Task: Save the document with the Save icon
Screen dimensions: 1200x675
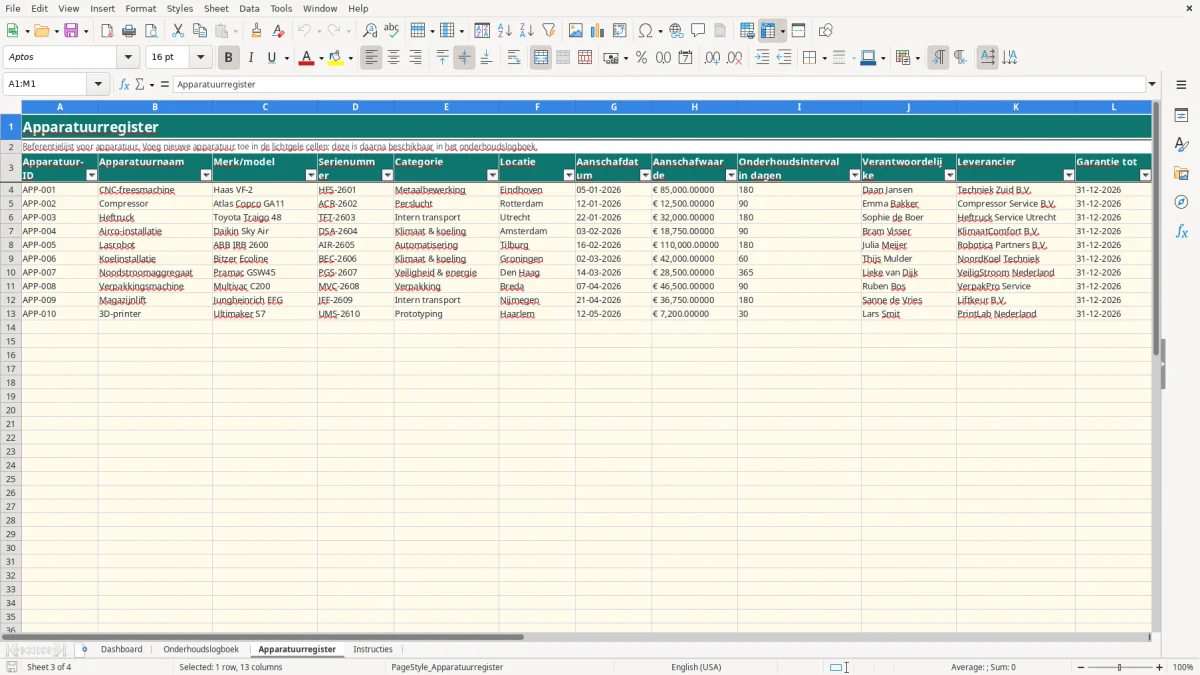Action: click(71, 31)
